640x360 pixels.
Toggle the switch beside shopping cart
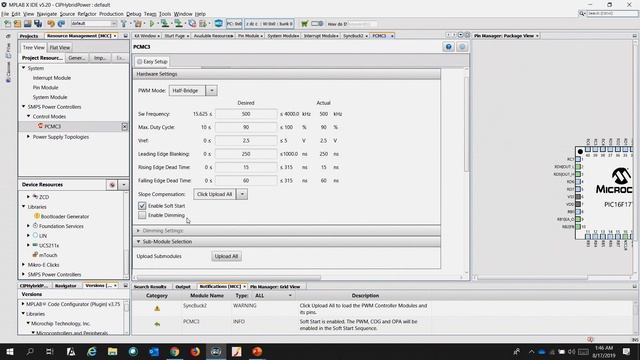[317, 24]
